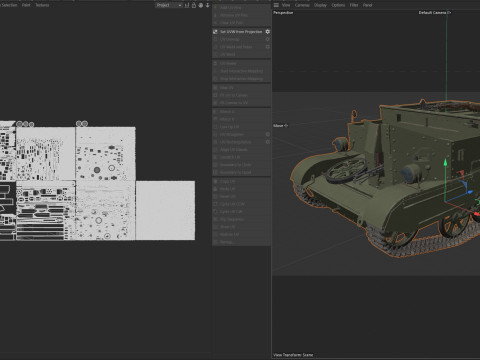The width and height of the screenshot is (480, 360).
Task: Open the Textures menu in texture view
Action: pyautogui.click(x=42, y=5)
